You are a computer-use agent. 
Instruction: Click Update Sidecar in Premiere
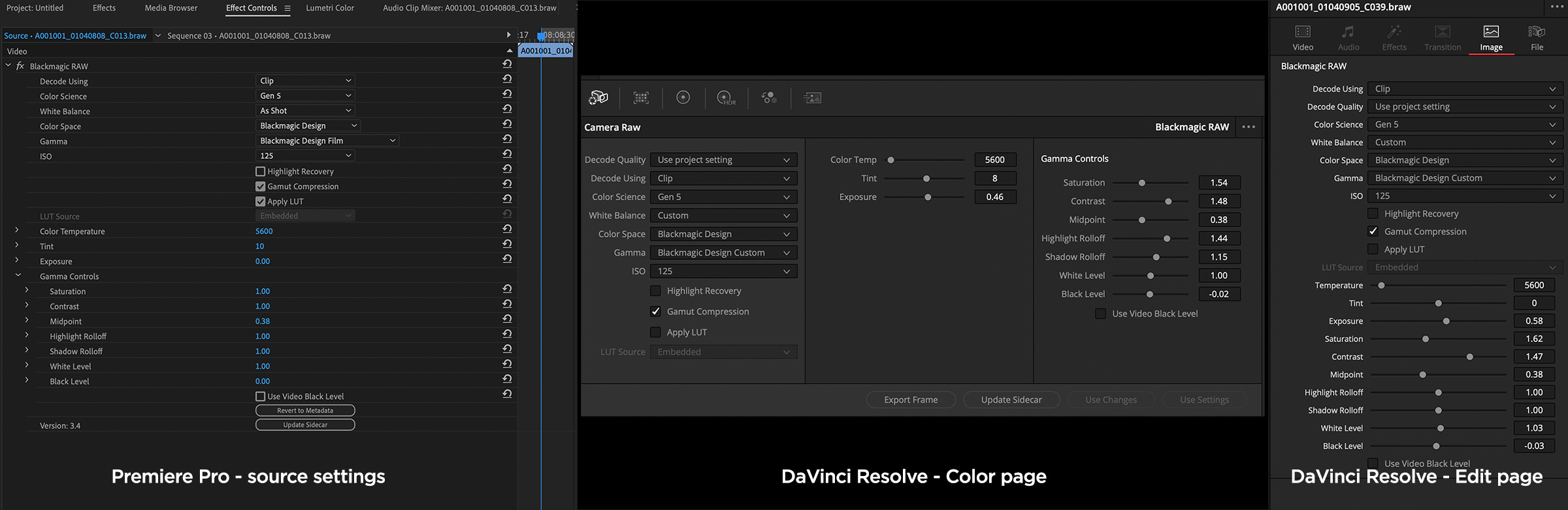tap(305, 425)
